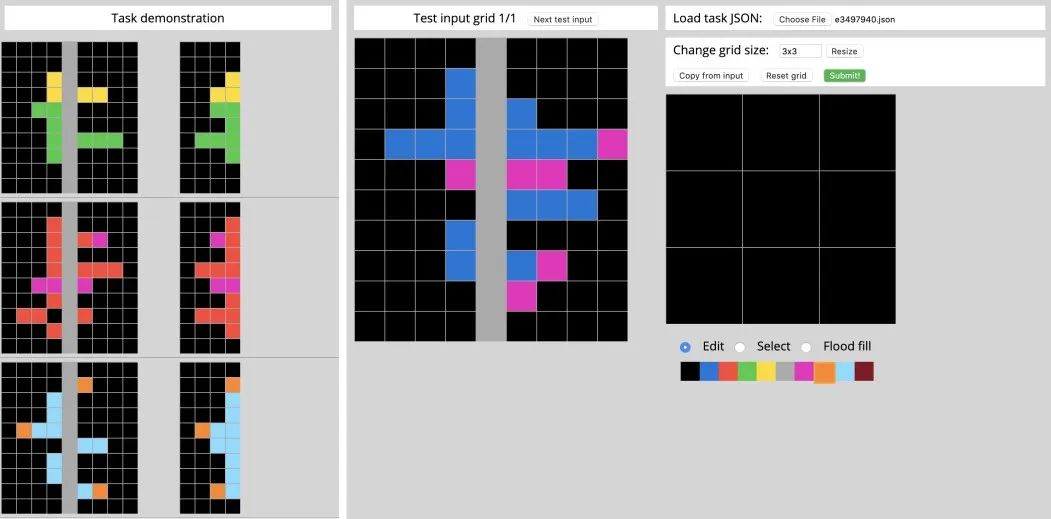Click the Task demonstration header
1051x519 pixels.
tap(168, 18)
